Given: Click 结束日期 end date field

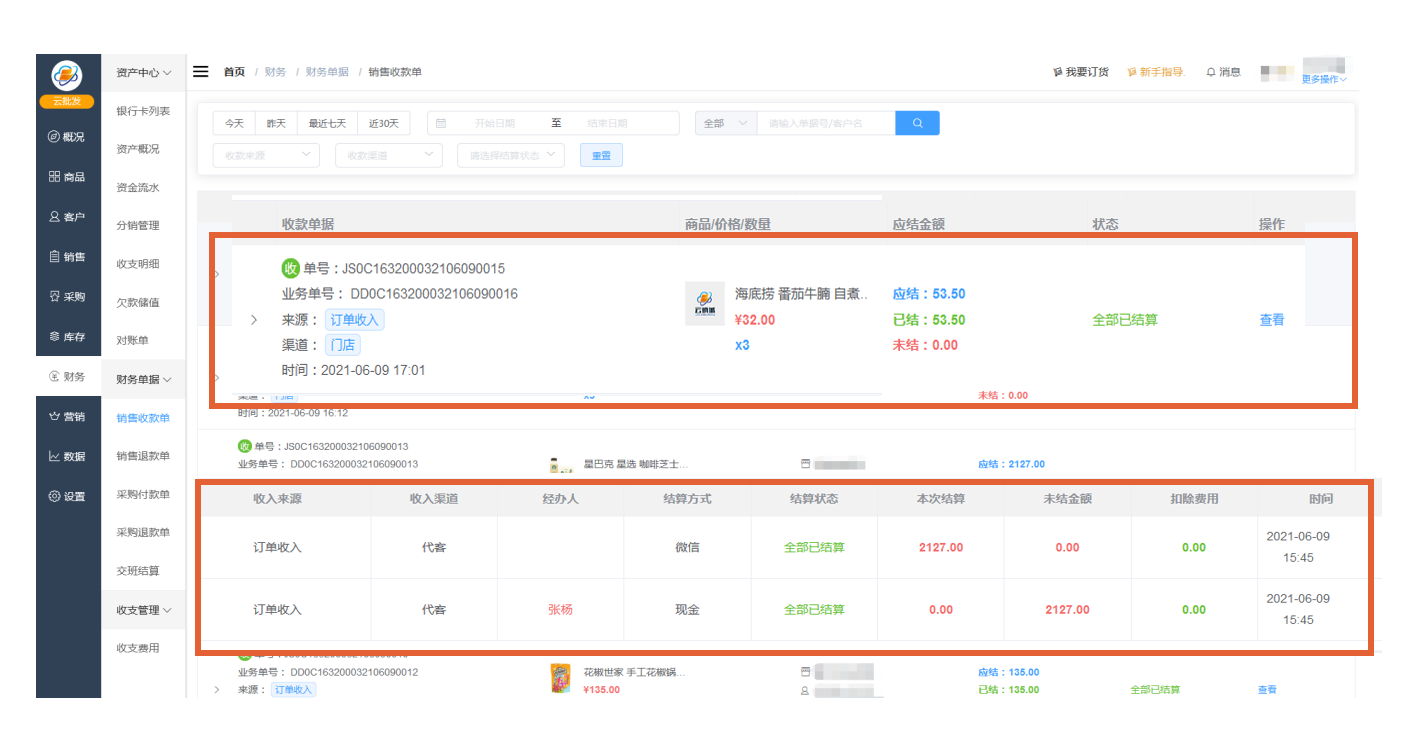Looking at the screenshot, I should coord(607,123).
